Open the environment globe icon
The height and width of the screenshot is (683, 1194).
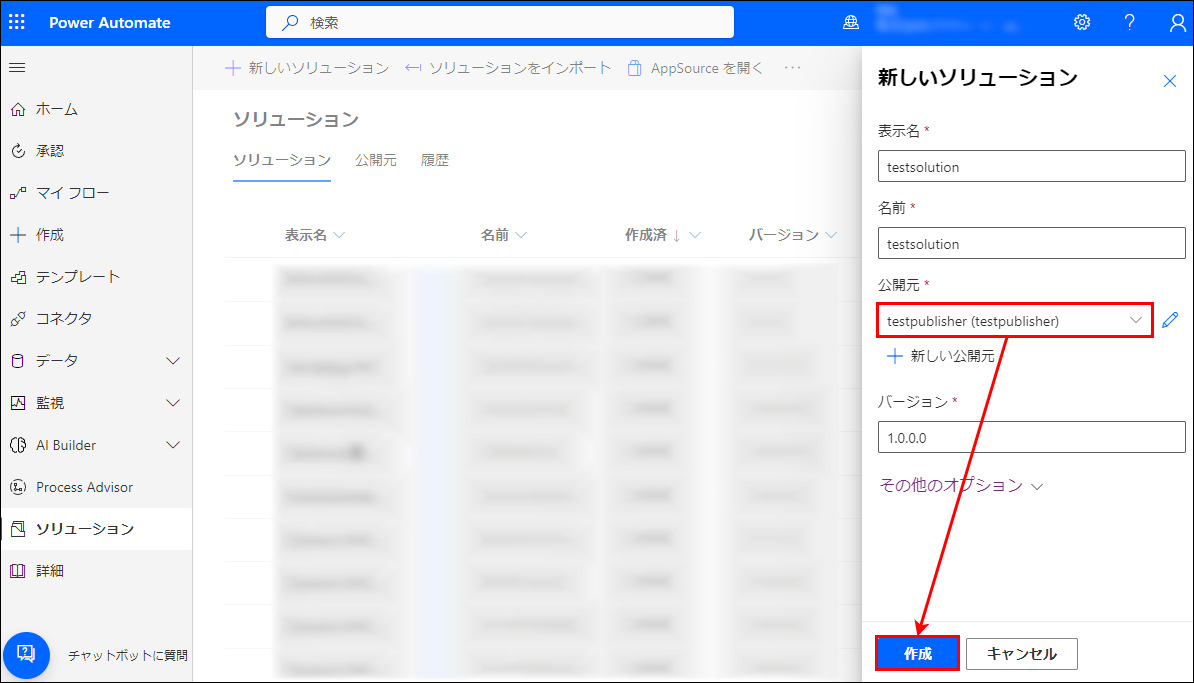(x=851, y=23)
